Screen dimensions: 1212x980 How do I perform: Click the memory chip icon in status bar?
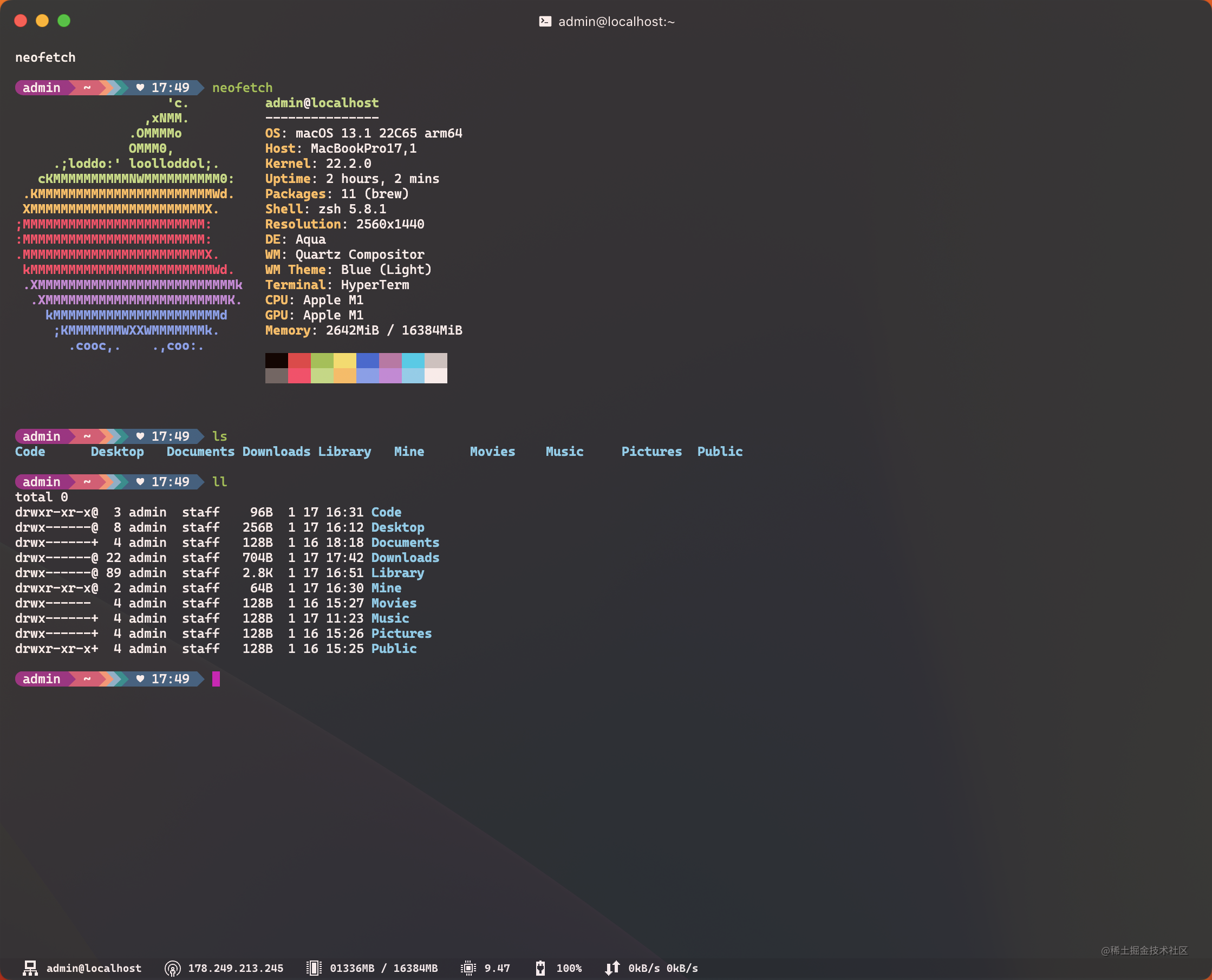click(314, 968)
